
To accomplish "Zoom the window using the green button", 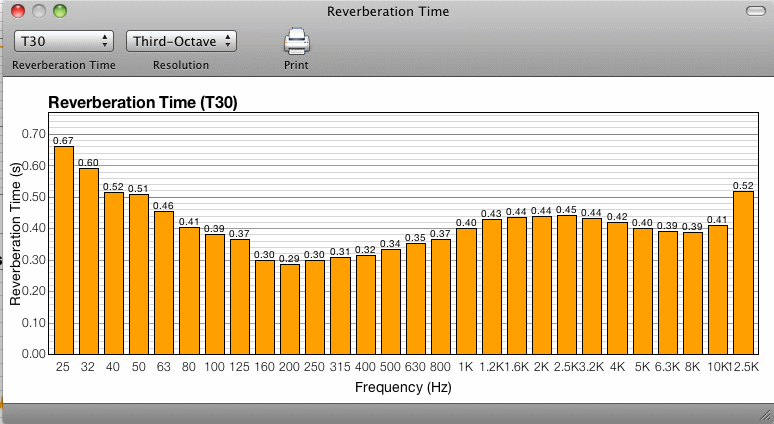I will pos(59,11).
